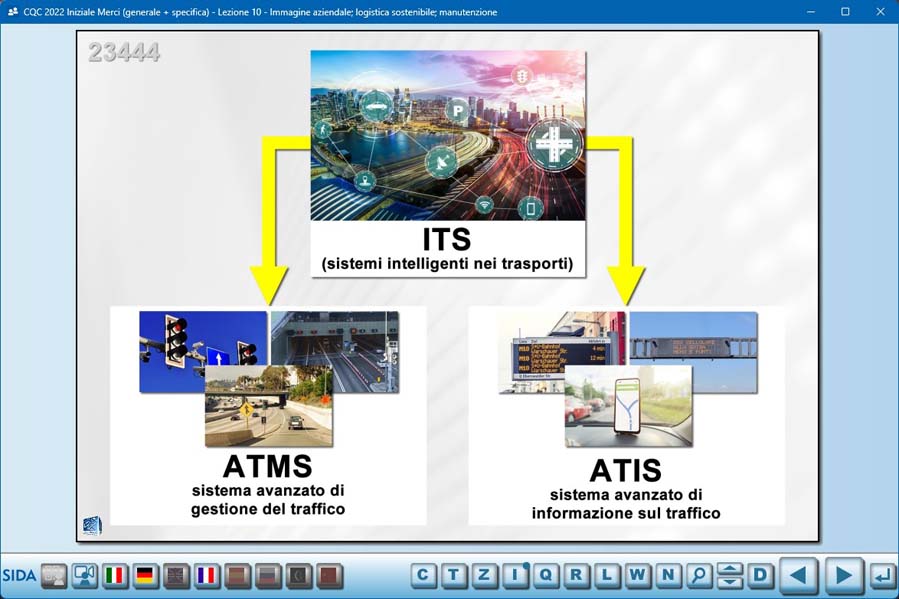This screenshot has height=599, width=899.
Task: Click the Z toolbar button
Action: [485, 575]
